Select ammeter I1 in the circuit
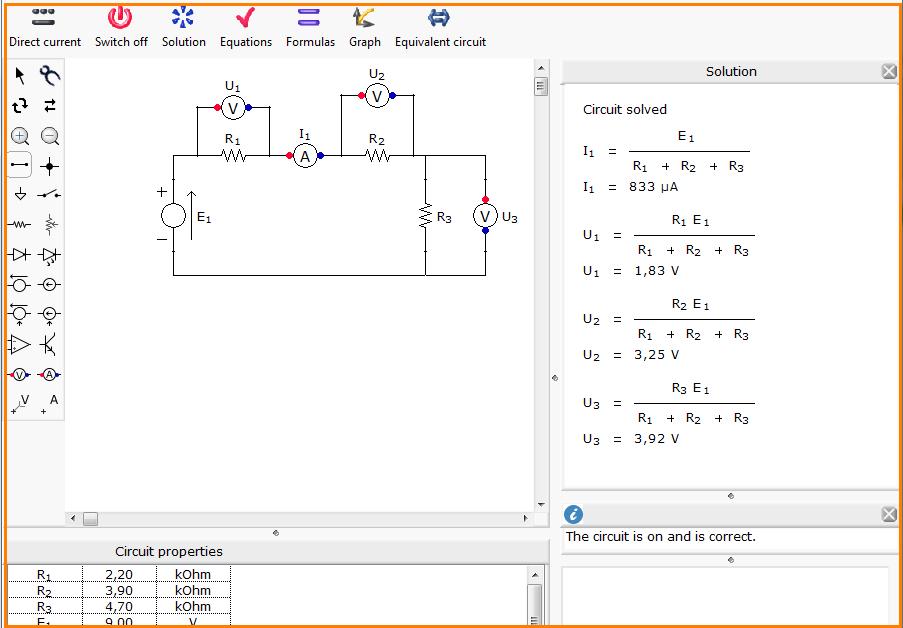 (305, 156)
